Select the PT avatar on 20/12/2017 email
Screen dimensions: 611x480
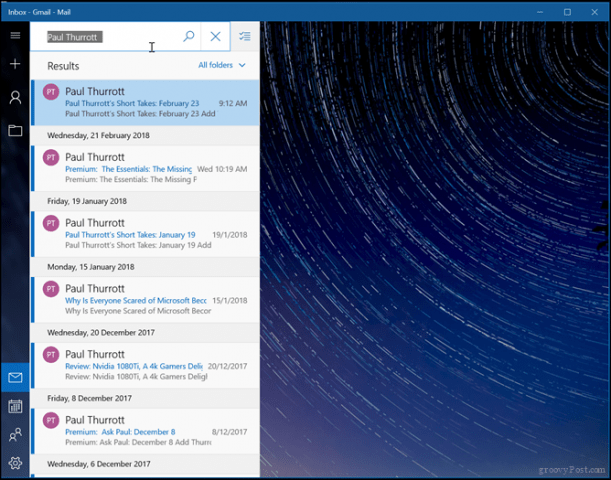(51, 355)
